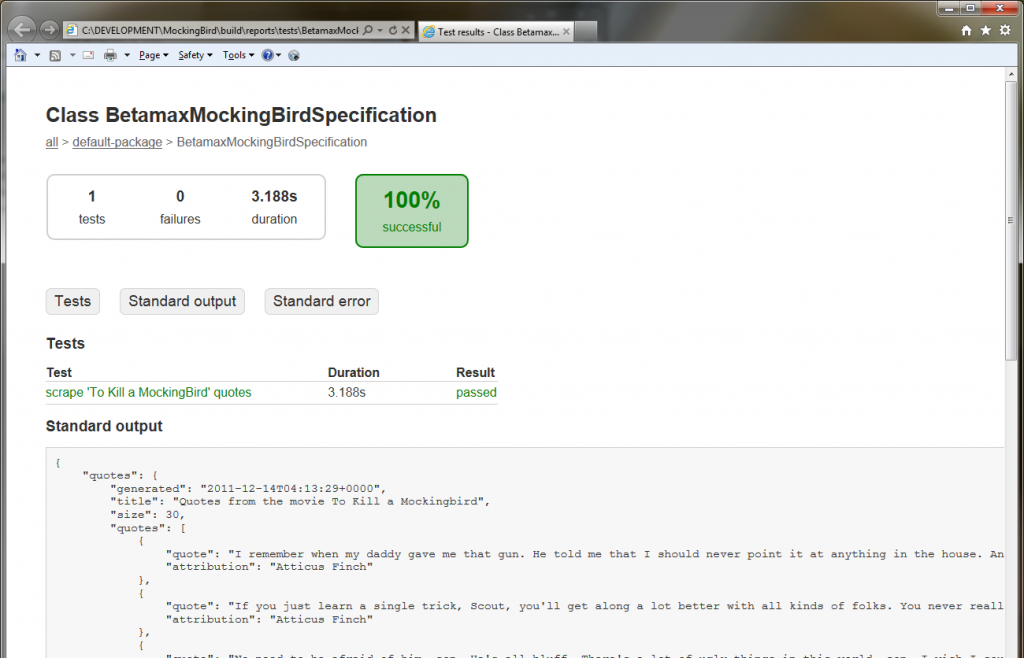
Task: Go back with the browser Back arrow
Action: pyautogui.click(x=22, y=29)
